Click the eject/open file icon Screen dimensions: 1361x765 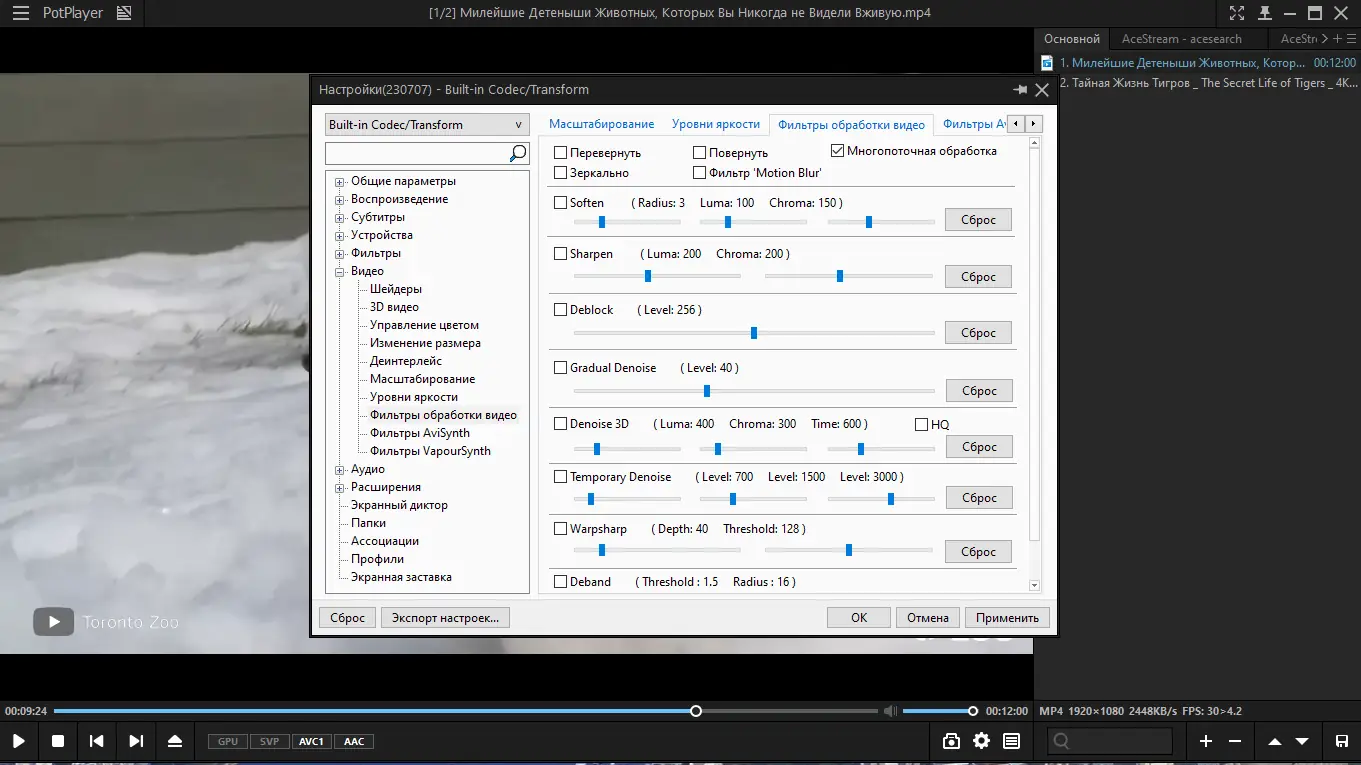pyautogui.click(x=175, y=741)
